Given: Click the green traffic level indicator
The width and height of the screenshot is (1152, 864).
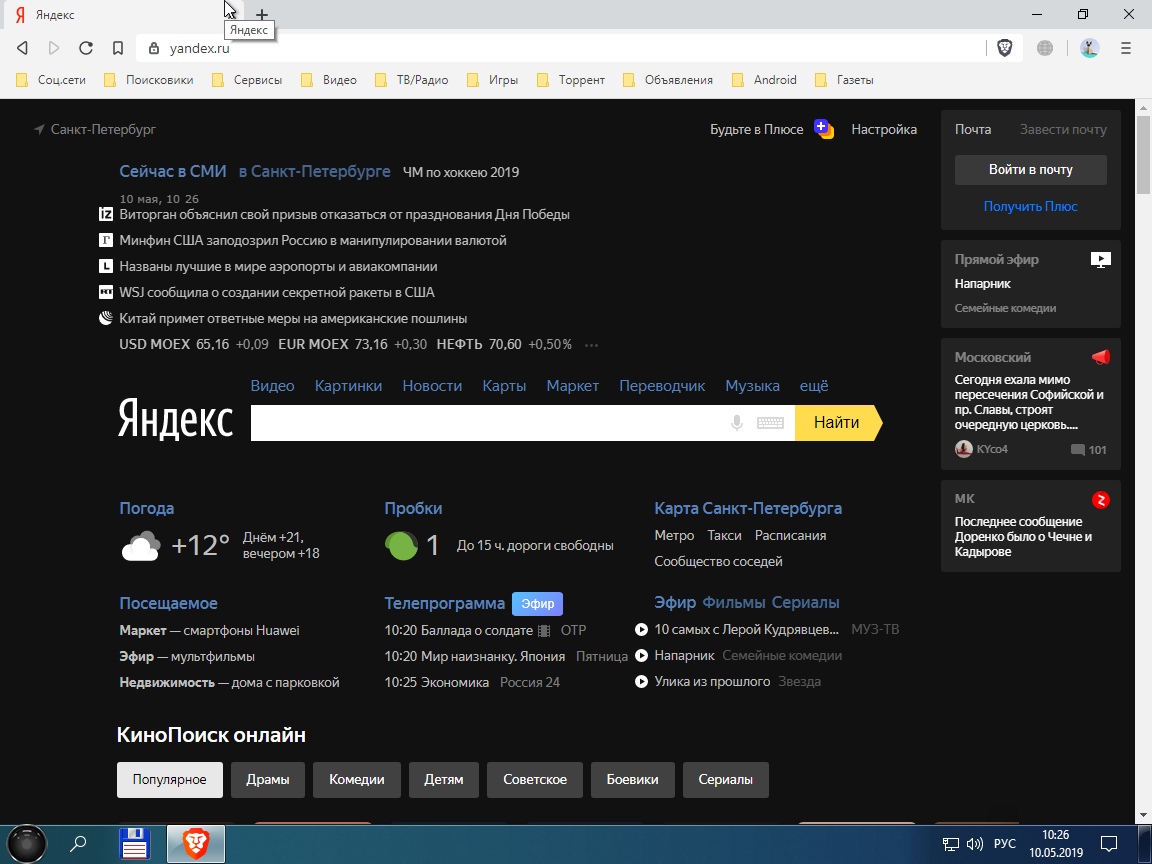Looking at the screenshot, I should coord(401,545).
